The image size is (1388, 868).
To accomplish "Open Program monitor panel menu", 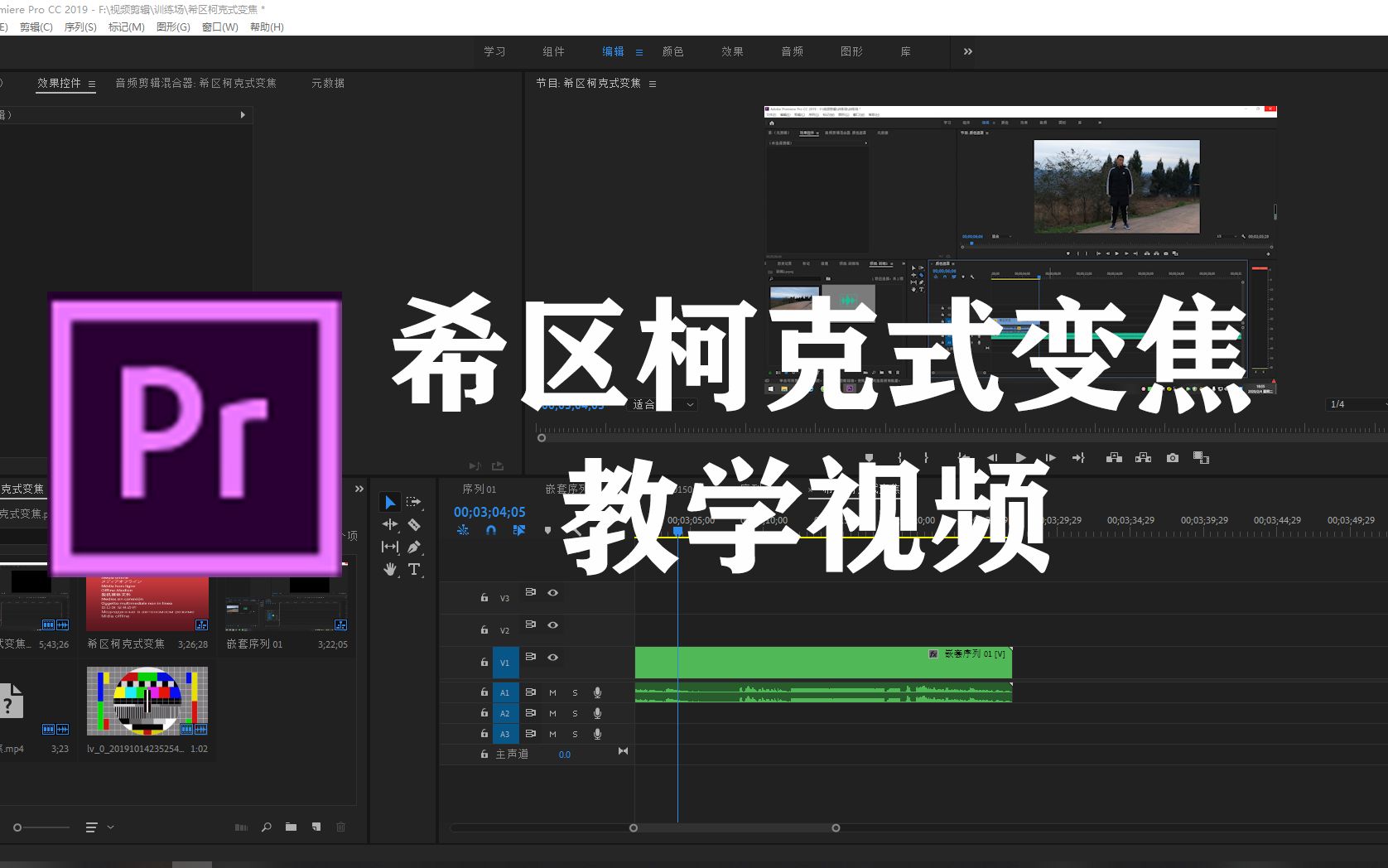I will click(x=653, y=84).
